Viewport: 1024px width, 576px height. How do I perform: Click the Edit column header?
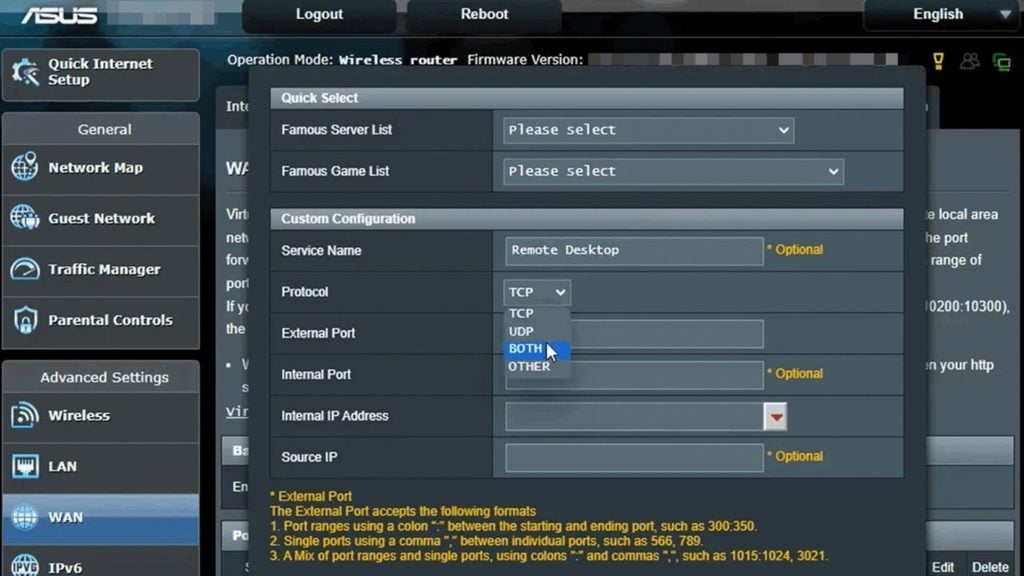click(x=943, y=567)
